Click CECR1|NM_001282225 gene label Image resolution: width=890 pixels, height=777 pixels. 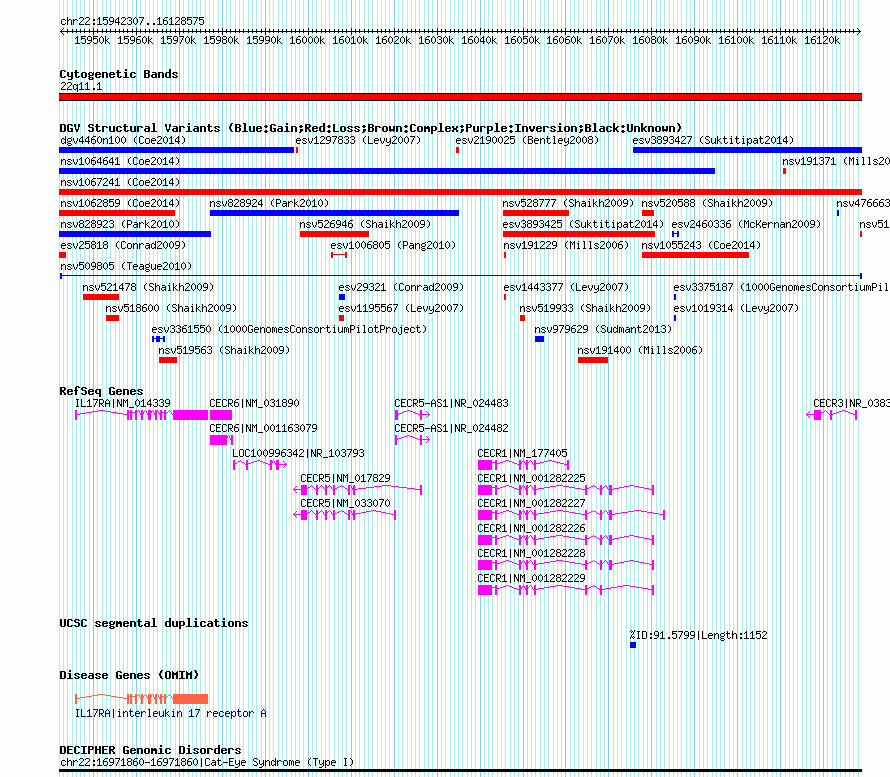(531, 478)
